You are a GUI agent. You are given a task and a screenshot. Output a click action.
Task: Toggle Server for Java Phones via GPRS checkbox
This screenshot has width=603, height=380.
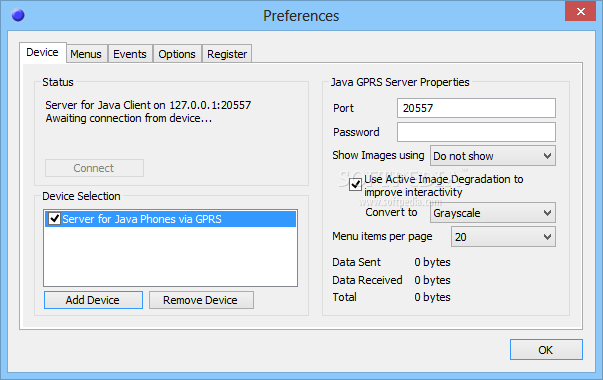pos(54,218)
